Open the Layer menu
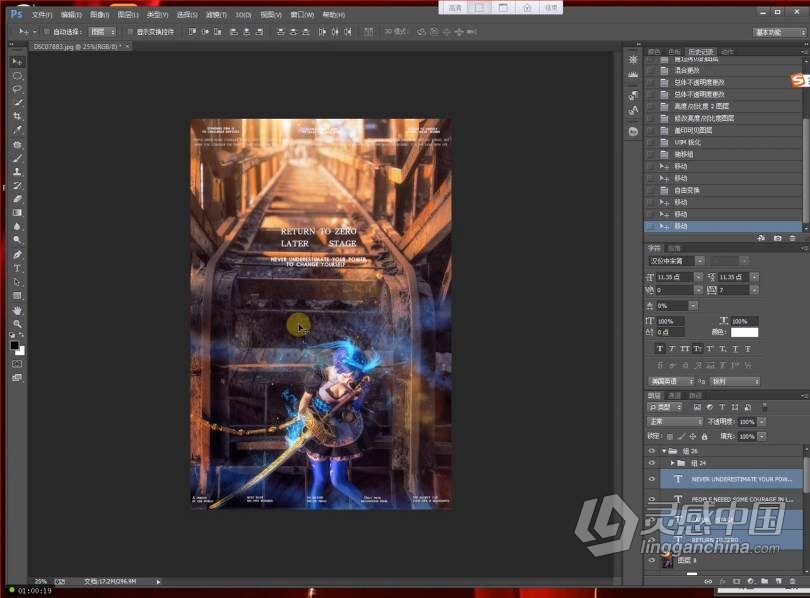Image resolution: width=810 pixels, height=598 pixels. (x=128, y=15)
